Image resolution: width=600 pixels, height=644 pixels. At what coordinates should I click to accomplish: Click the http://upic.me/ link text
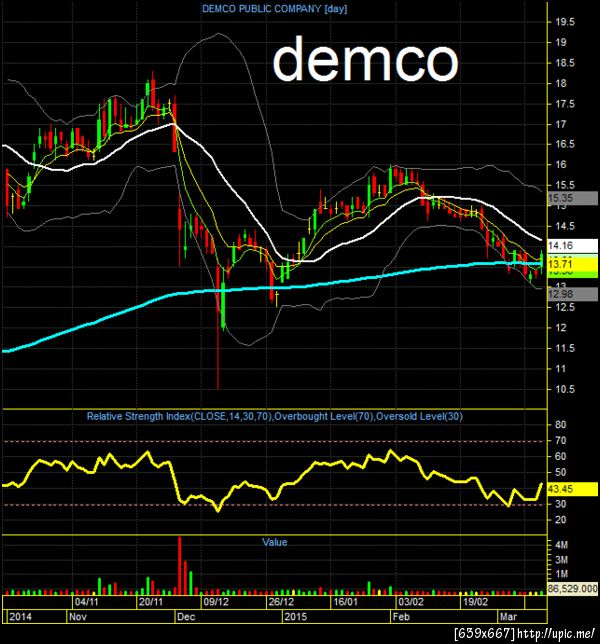(556, 633)
